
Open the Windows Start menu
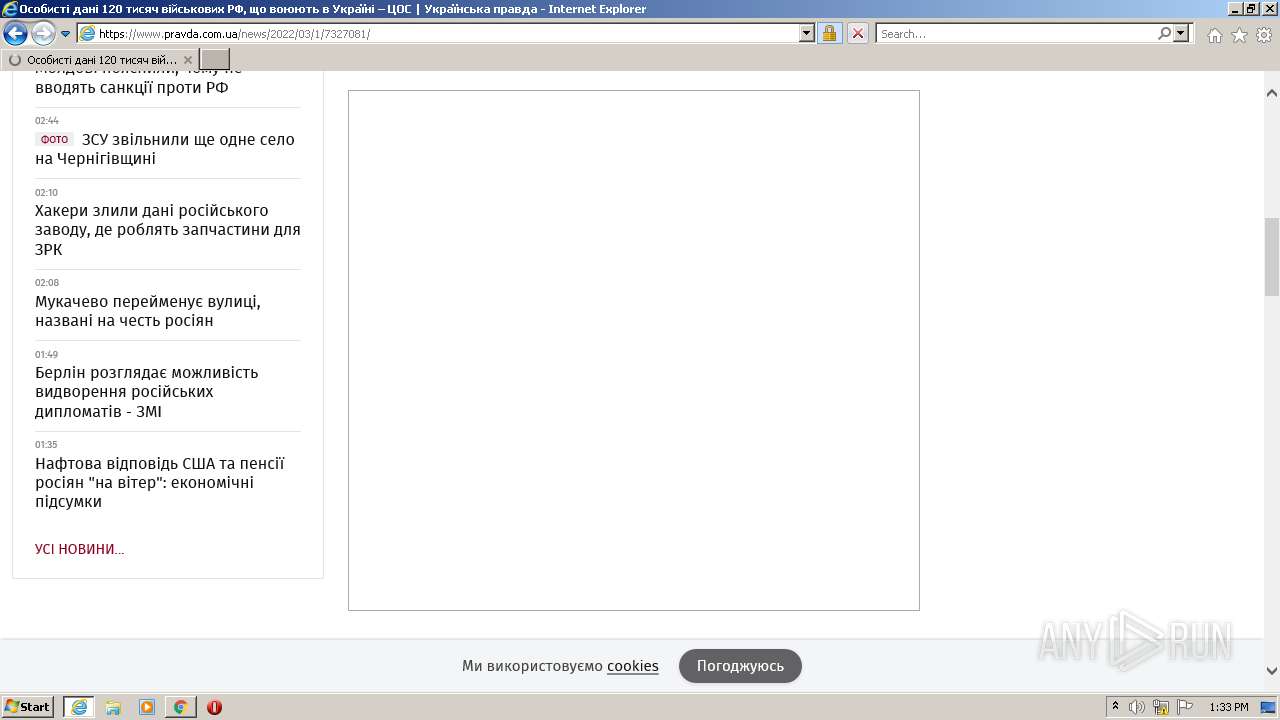tap(28, 707)
